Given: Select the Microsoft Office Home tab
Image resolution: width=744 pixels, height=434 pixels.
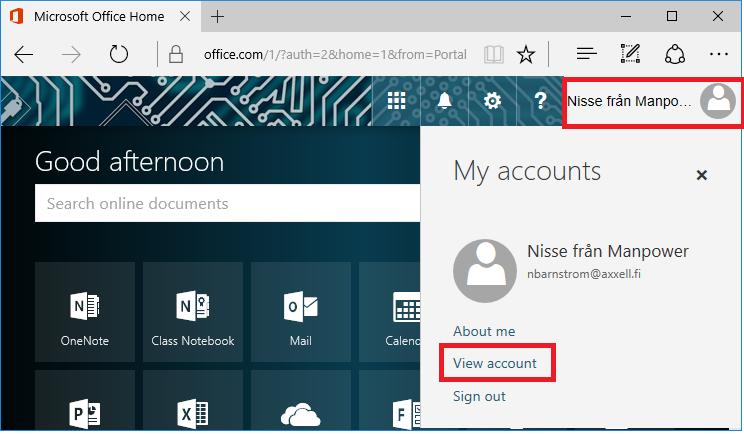Looking at the screenshot, I should tap(101, 17).
